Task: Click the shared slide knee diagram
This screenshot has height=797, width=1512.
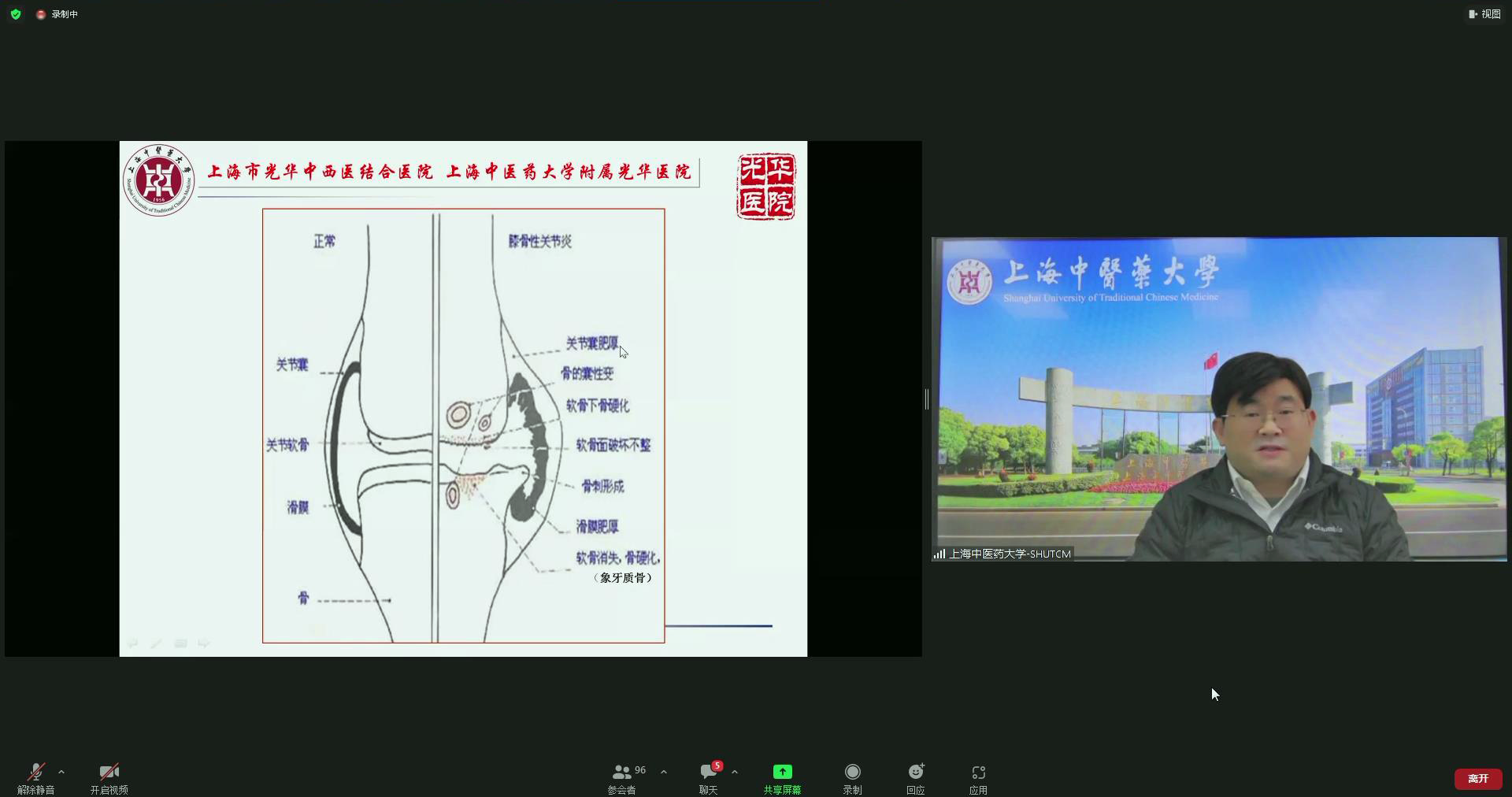Action: tap(463, 425)
